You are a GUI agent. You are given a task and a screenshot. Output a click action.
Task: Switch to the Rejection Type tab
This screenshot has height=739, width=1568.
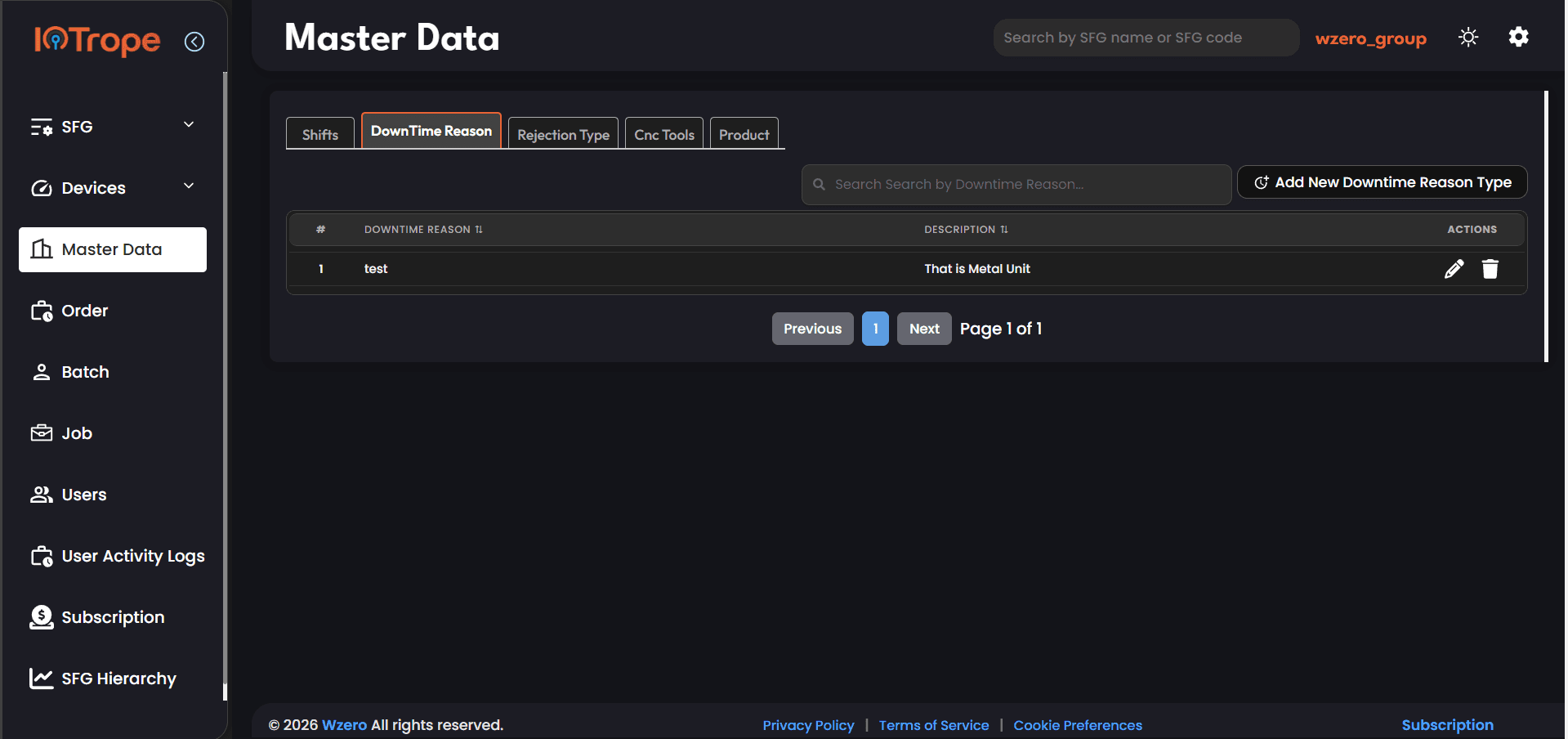tap(563, 134)
